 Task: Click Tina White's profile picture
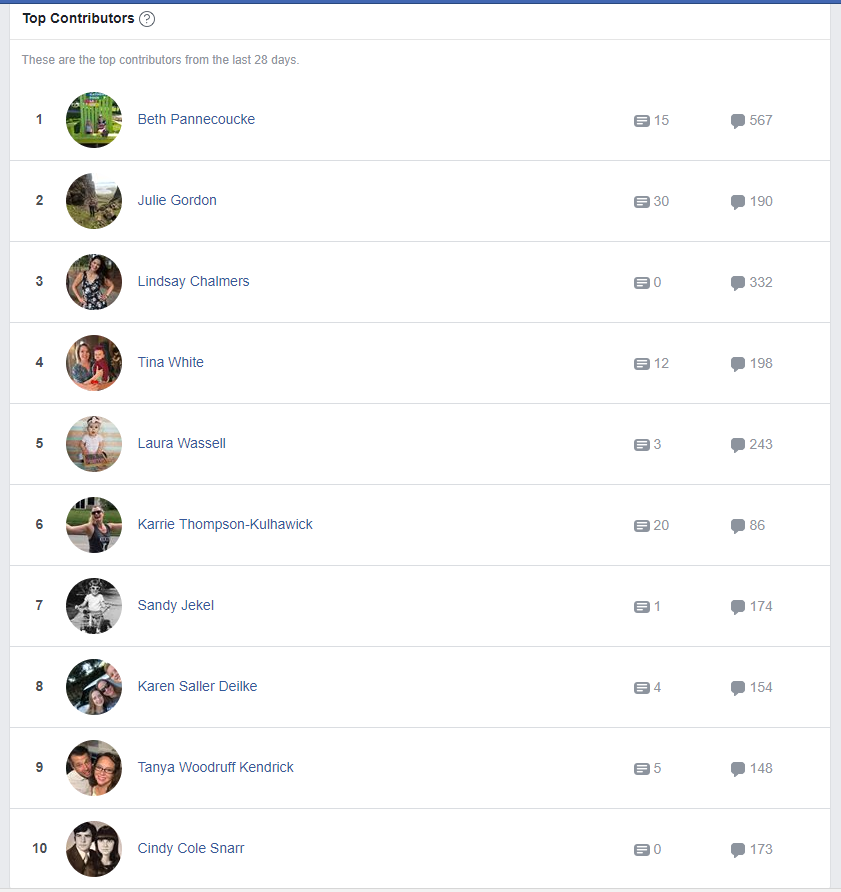[94, 363]
